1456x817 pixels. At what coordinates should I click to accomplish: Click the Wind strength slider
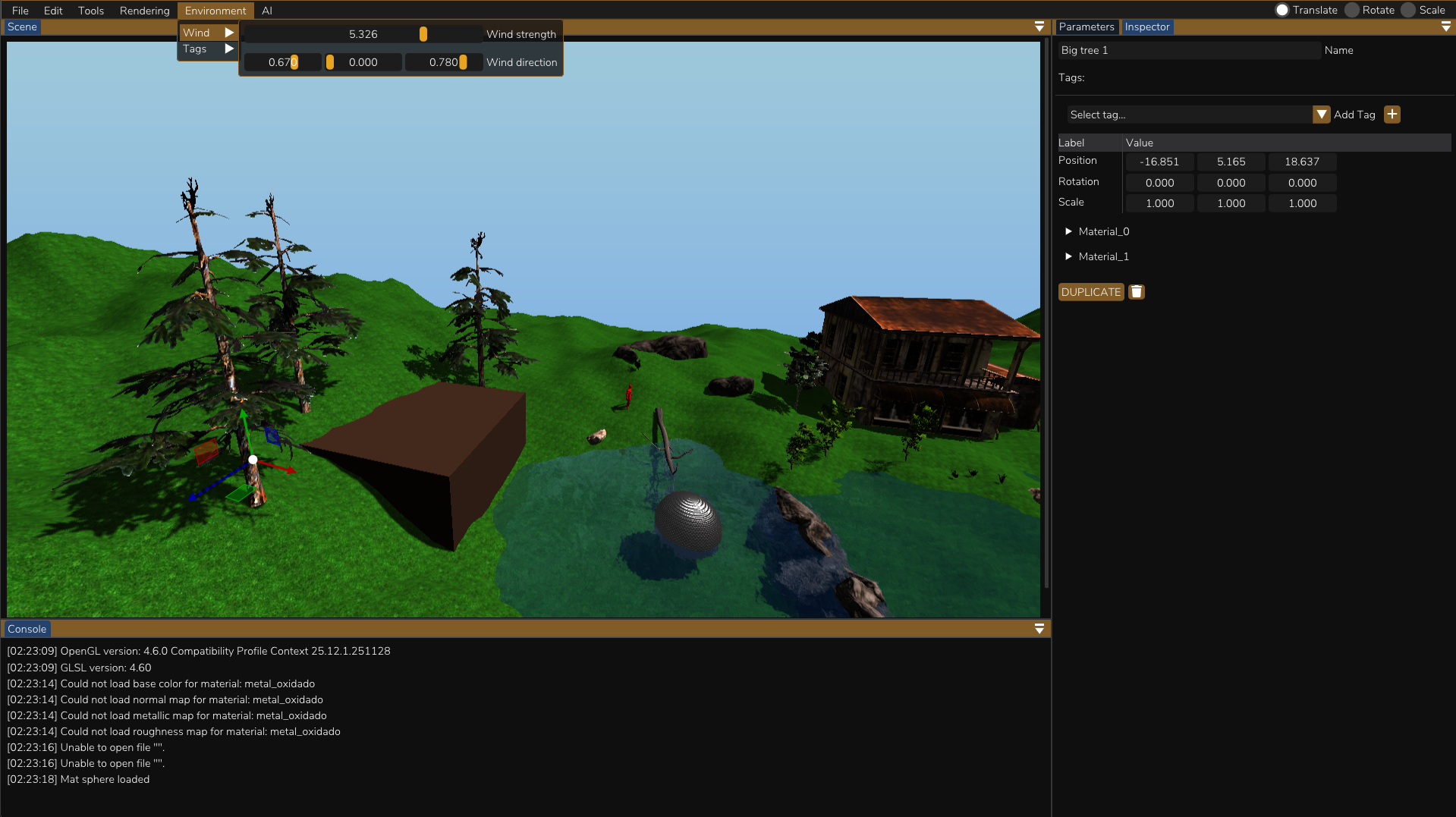[363, 34]
